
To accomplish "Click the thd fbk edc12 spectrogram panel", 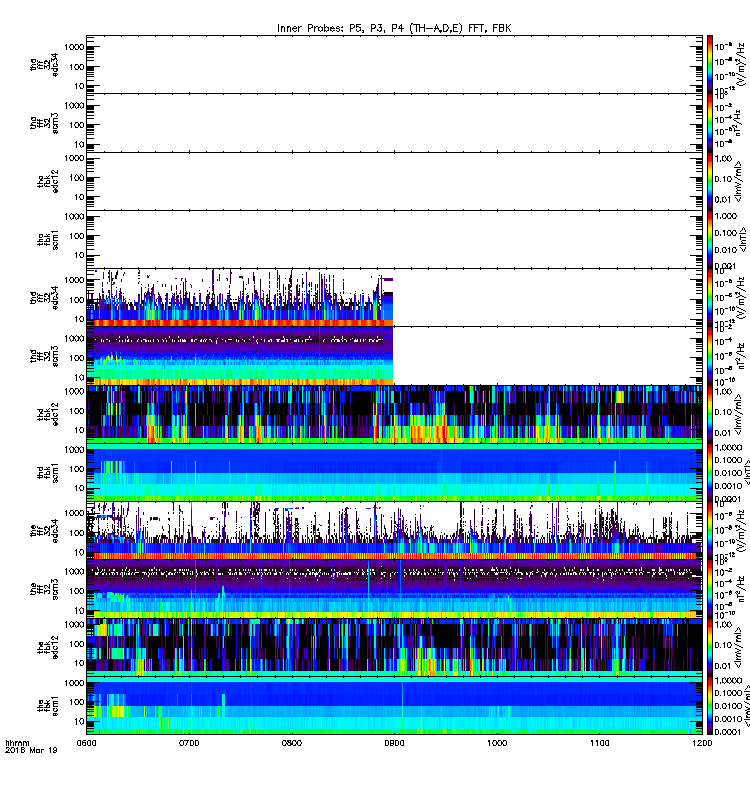I will pyautogui.click(x=394, y=414).
